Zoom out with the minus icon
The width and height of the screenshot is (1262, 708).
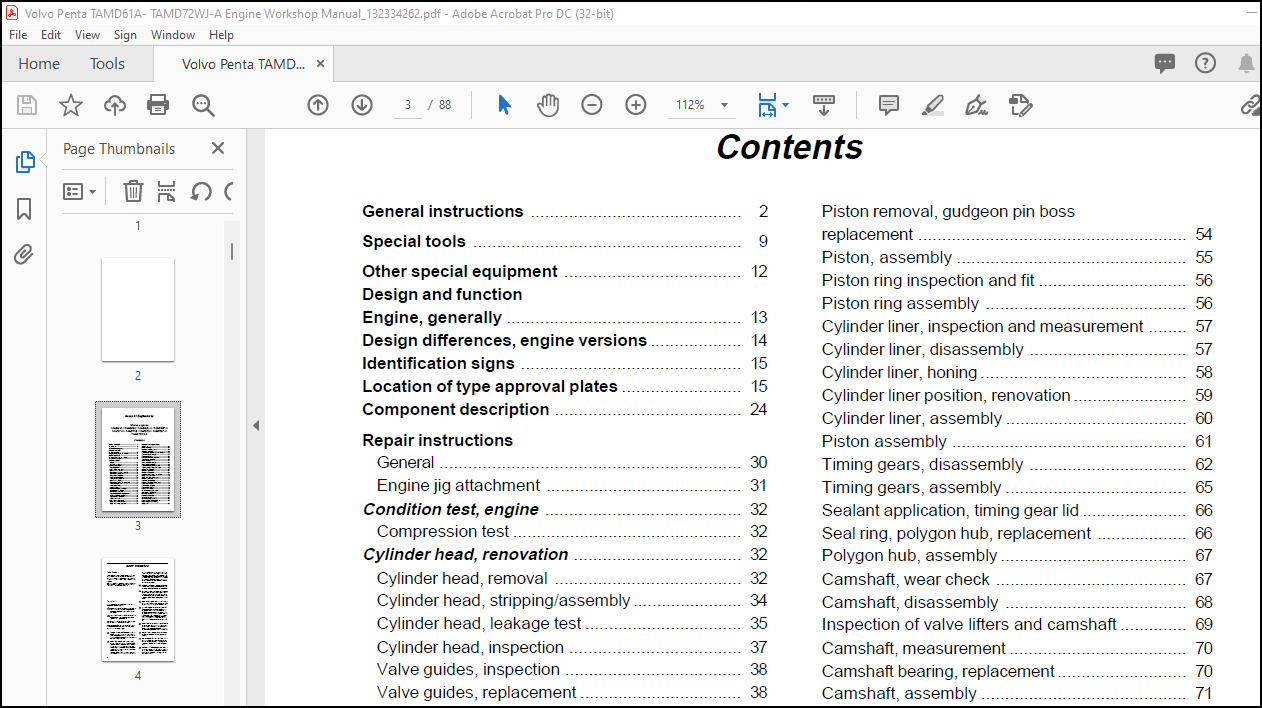tap(592, 105)
